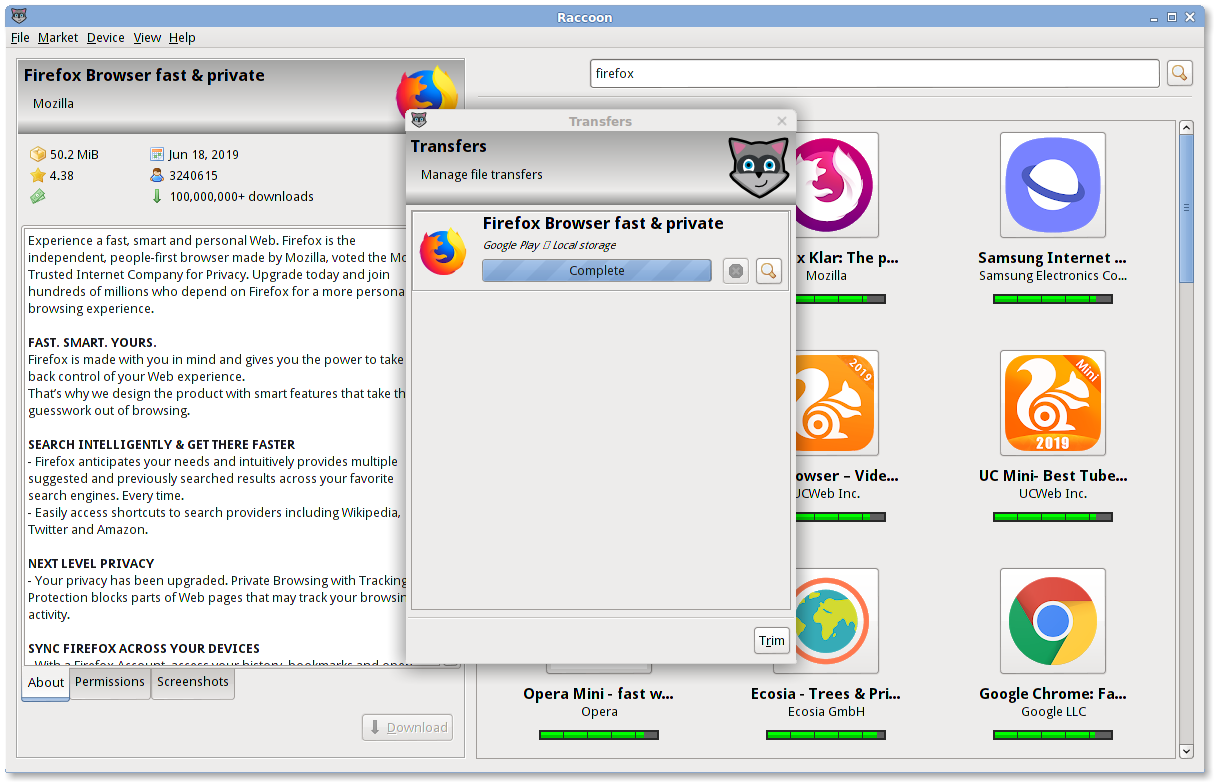This screenshot has width=1214, height=782.
Task: Click the Samsung Electronics Co... publisher label
Action: pyautogui.click(x=1053, y=276)
